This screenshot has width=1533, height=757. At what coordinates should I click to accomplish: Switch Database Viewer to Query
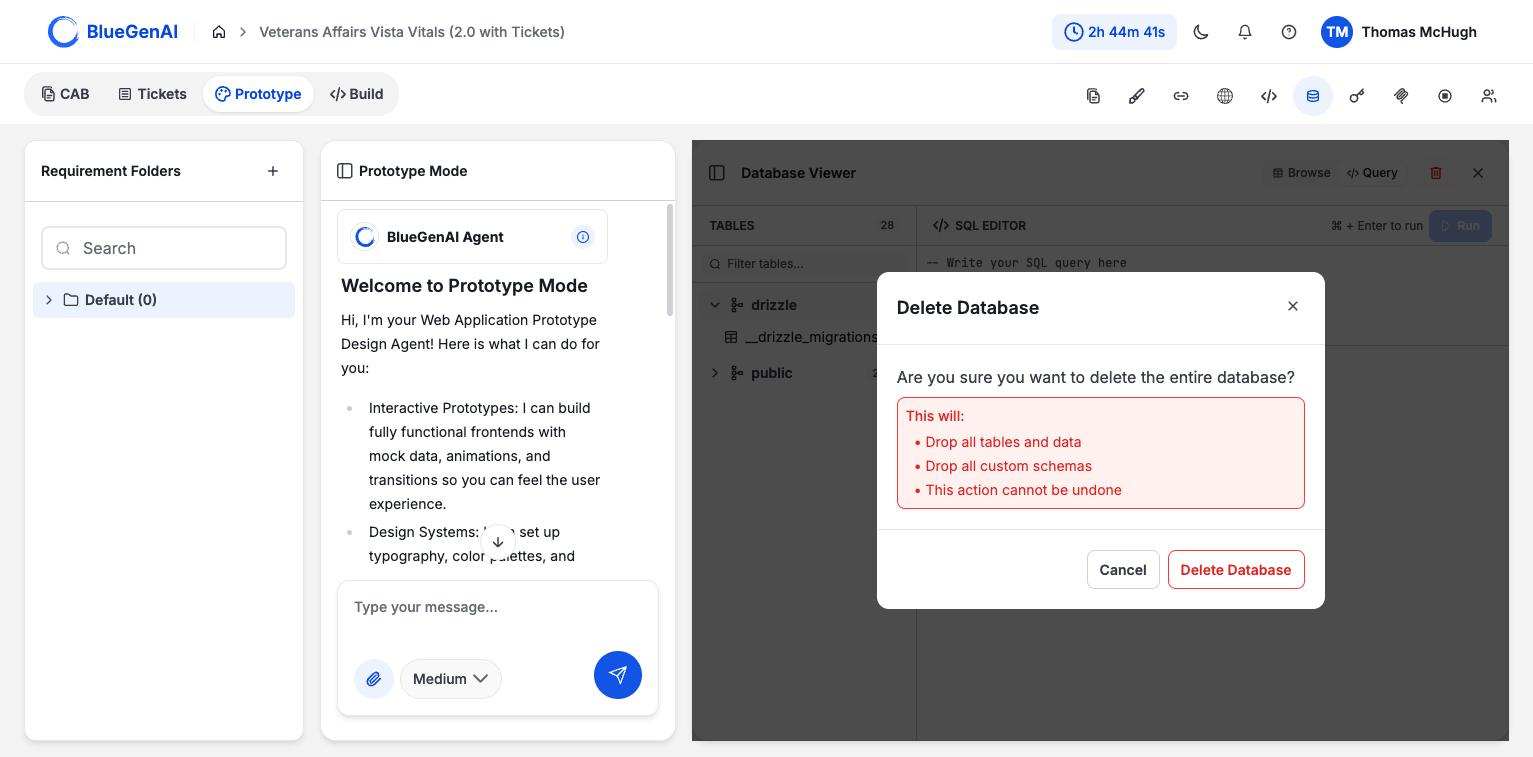click(x=1372, y=173)
